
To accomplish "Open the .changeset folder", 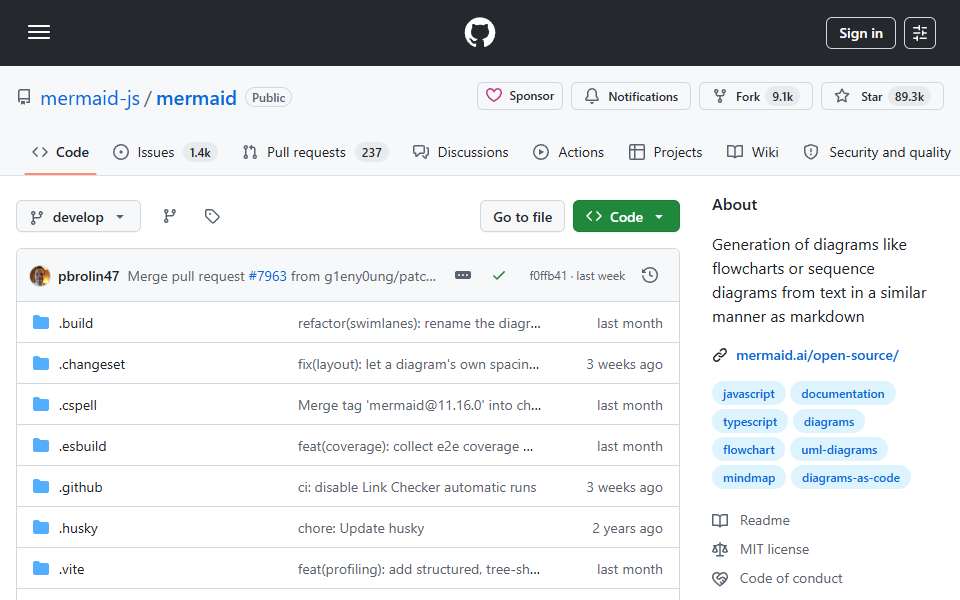I will pyautogui.click(x=92, y=364).
